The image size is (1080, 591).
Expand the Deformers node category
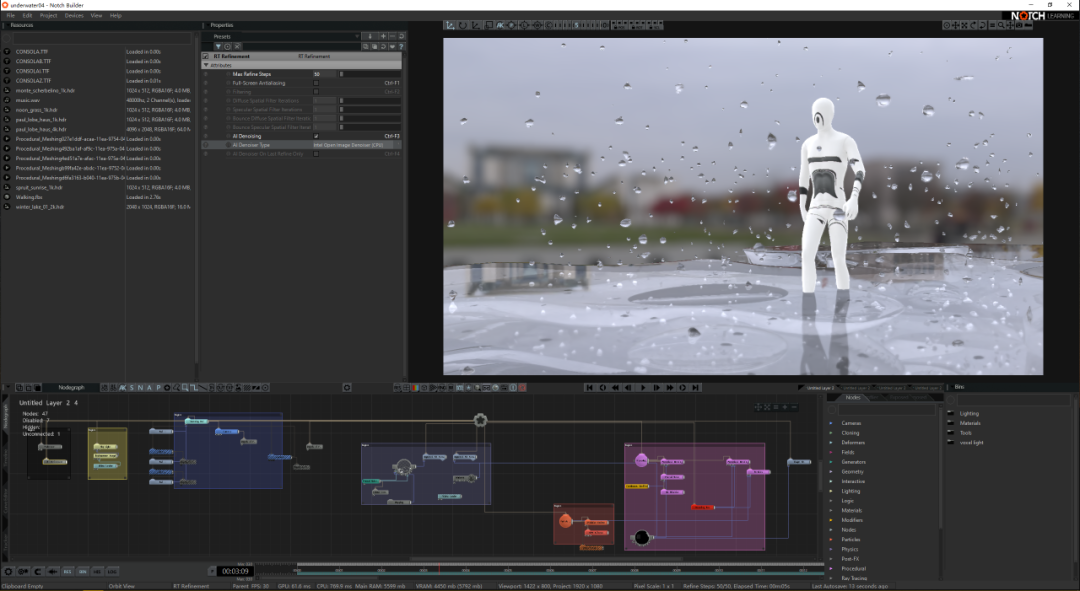pyautogui.click(x=831, y=442)
